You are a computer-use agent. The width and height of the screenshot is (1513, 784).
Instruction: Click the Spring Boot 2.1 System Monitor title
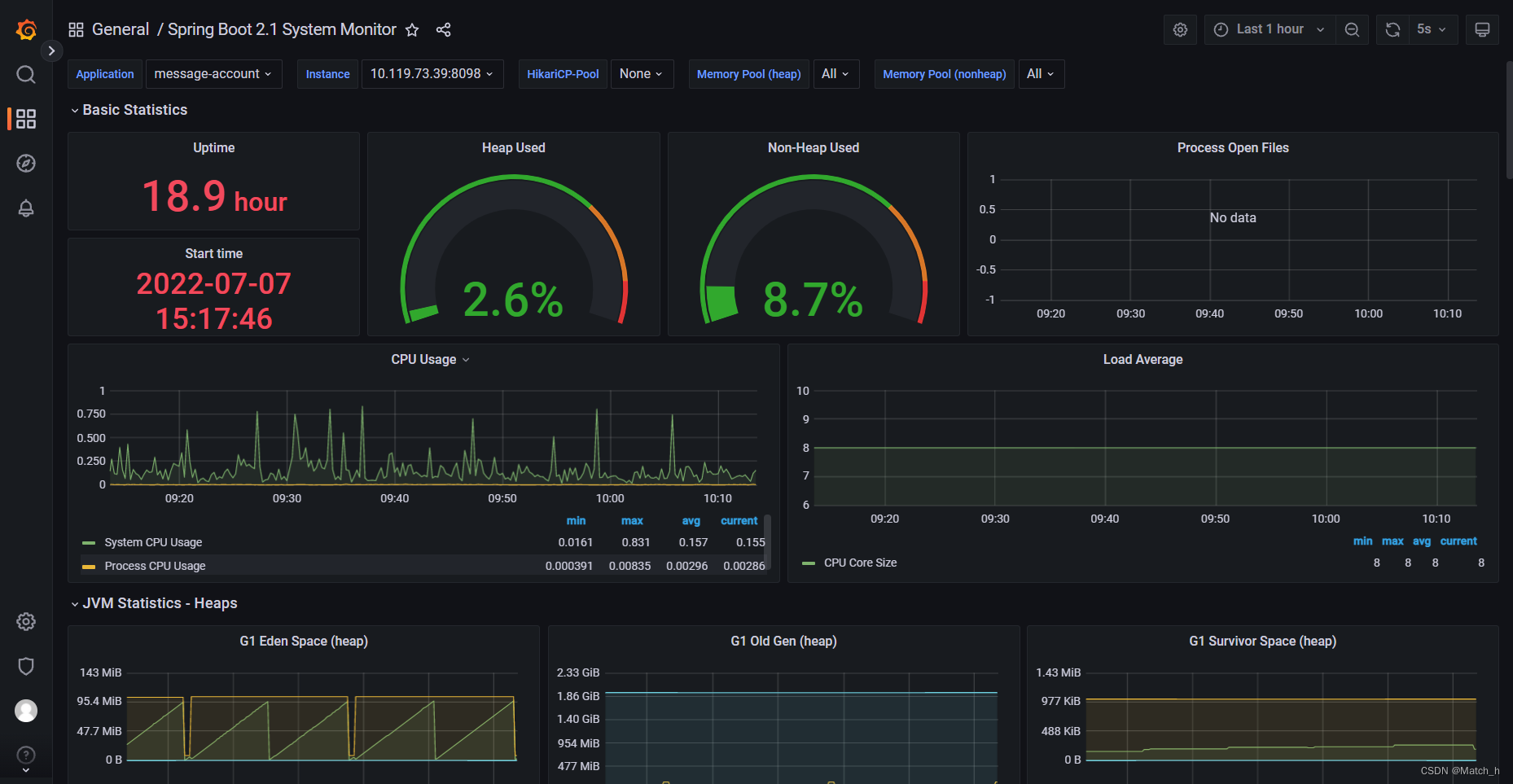[282, 30]
